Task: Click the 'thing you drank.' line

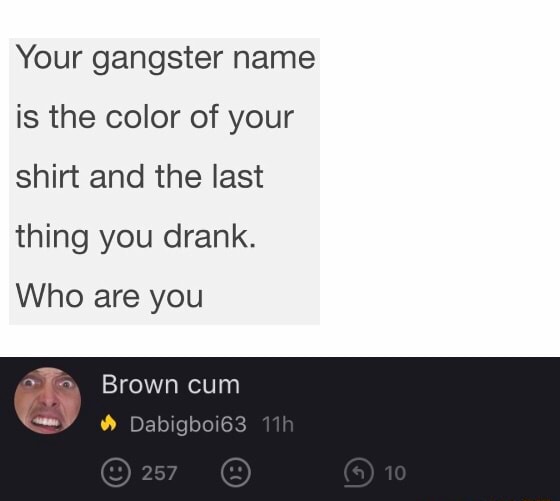Action: point(136,237)
